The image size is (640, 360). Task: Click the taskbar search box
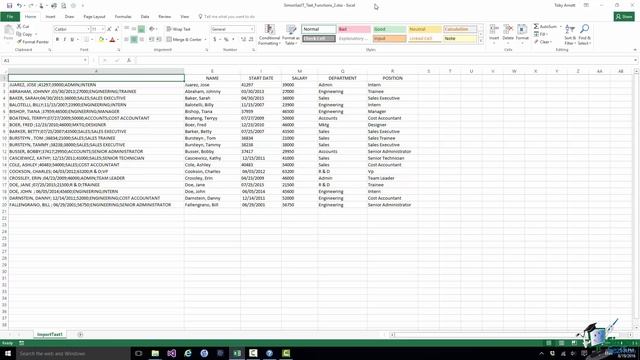coord(73,353)
